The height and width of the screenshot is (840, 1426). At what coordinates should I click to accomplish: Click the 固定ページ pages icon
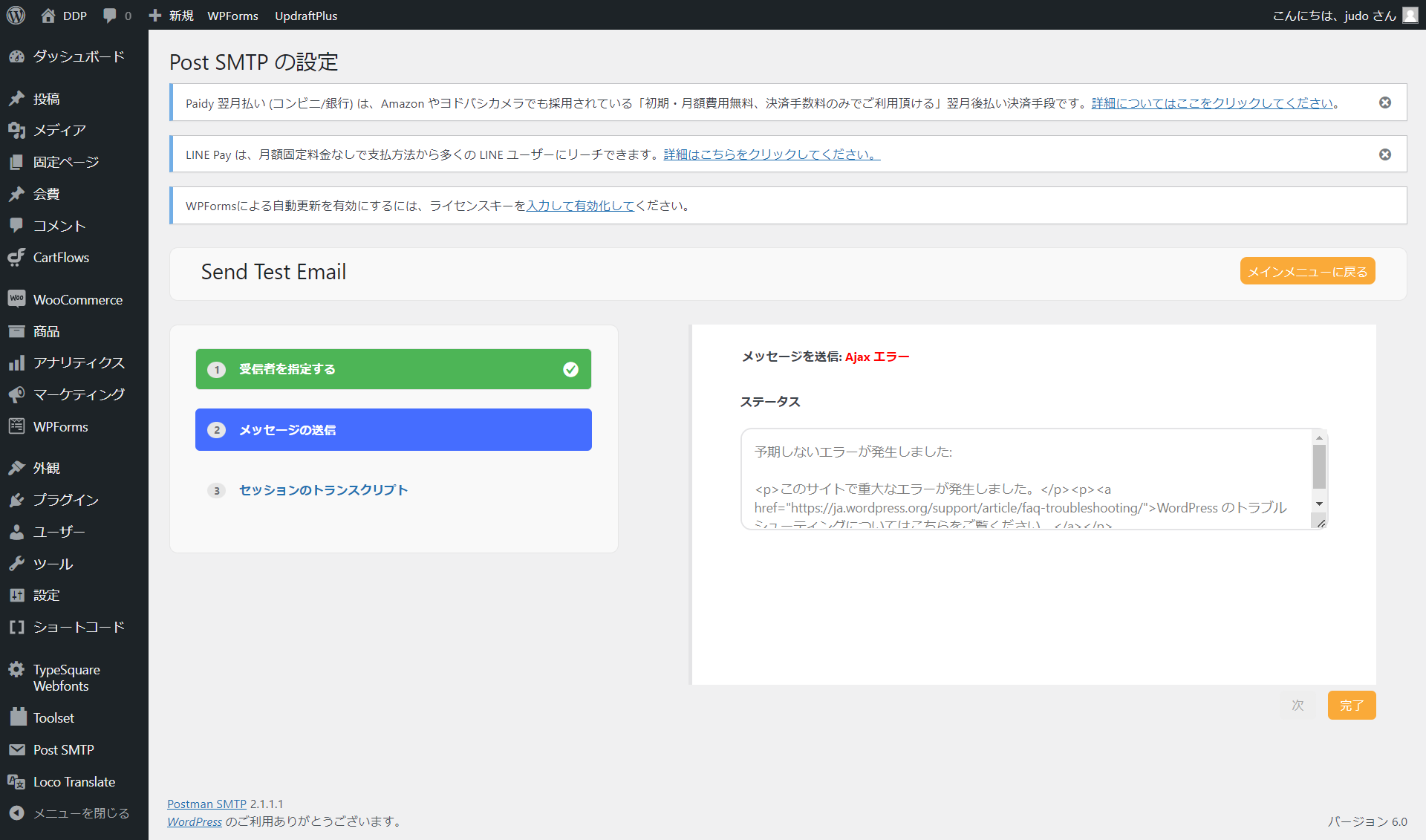point(16,162)
